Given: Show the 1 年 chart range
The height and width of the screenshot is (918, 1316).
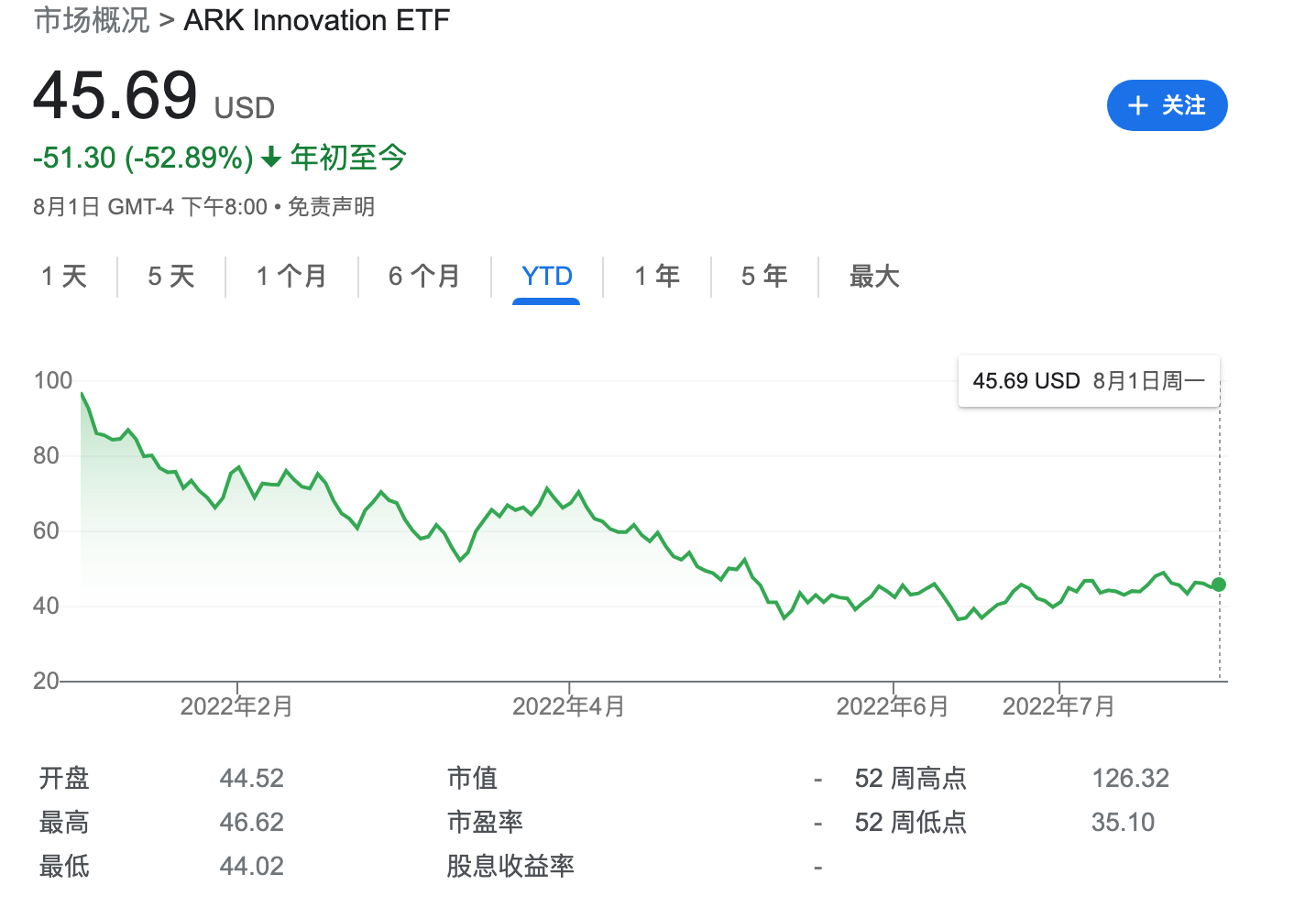Looking at the screenshot, I should point(657,276).
